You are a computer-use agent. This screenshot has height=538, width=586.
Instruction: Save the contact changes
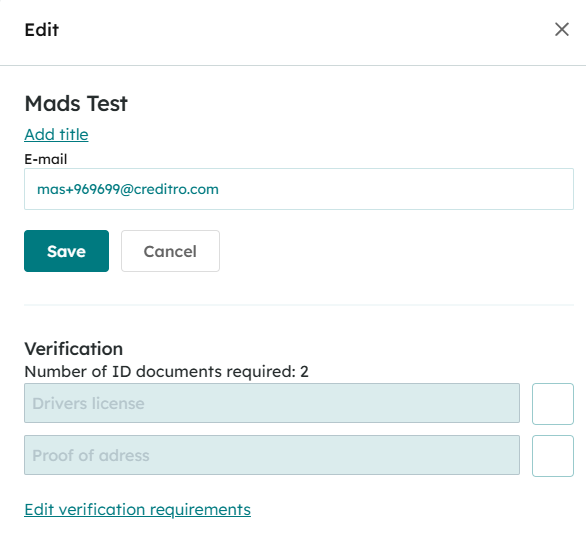(x=67, y=251)
